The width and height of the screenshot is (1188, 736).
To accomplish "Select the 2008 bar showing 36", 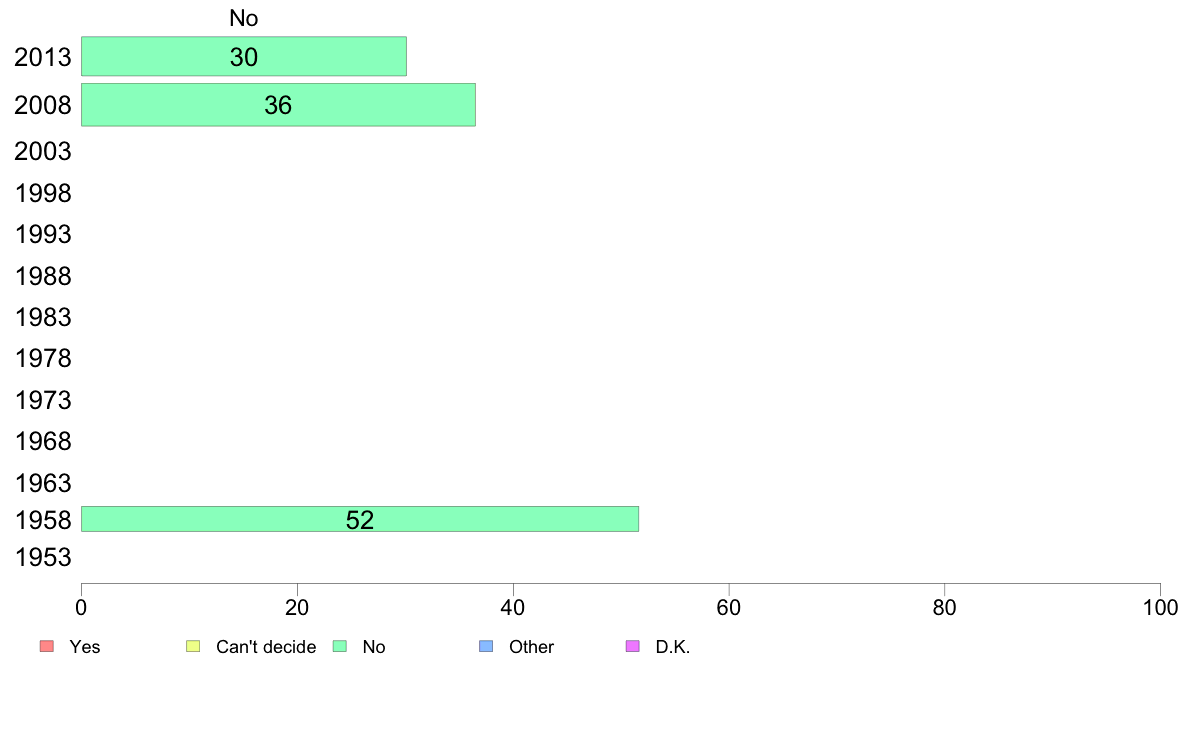I will coord(278,105).
